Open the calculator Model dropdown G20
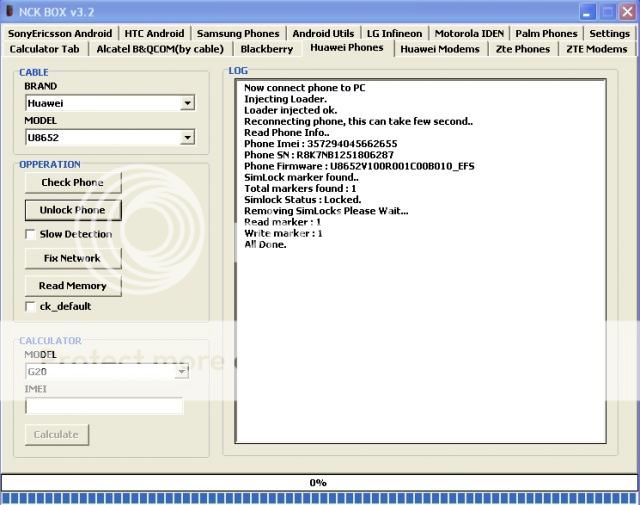This screenshot has height=505, width=640. 182,371
